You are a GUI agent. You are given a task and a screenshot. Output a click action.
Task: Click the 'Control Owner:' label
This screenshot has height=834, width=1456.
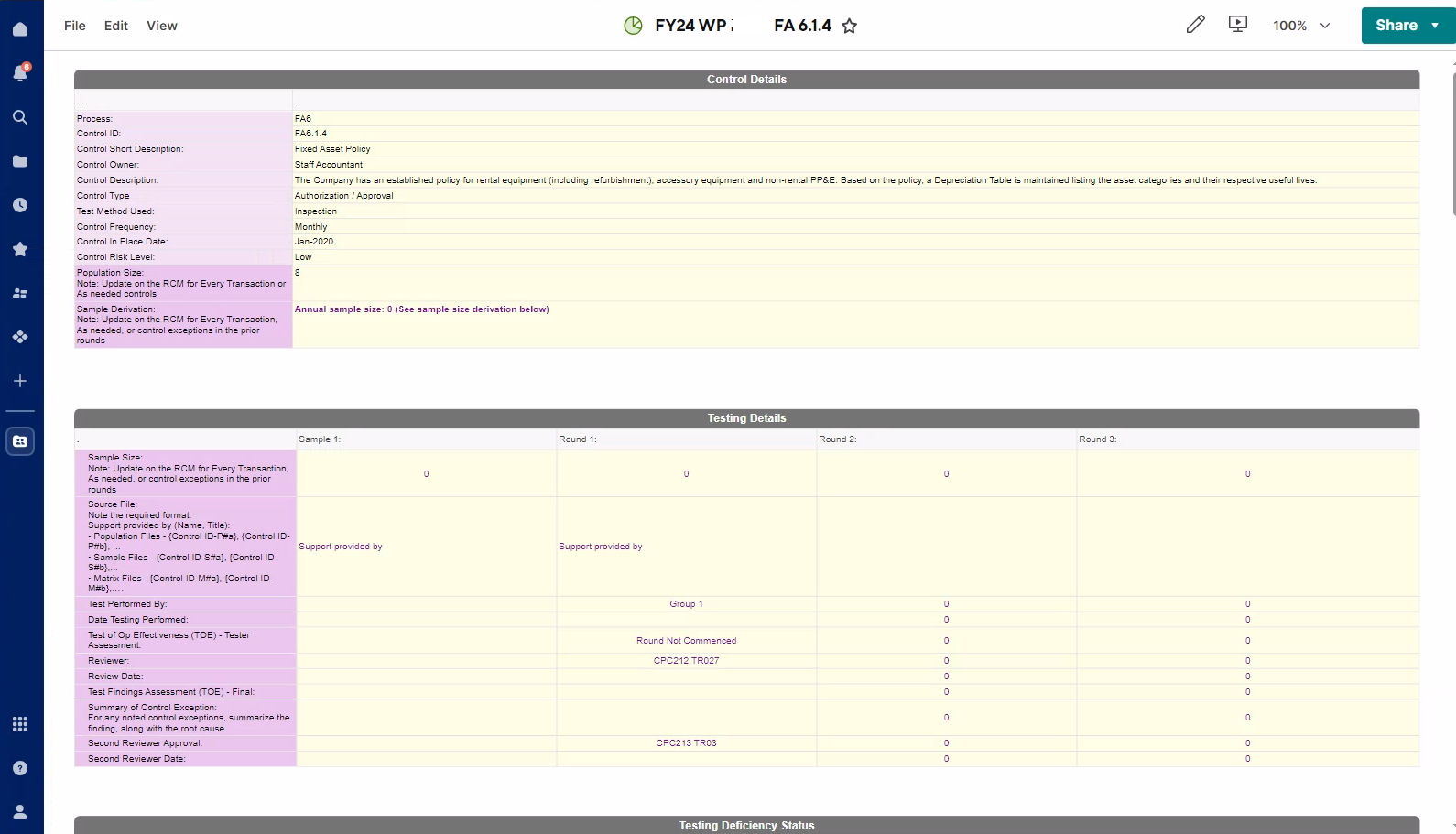[108, 165]
